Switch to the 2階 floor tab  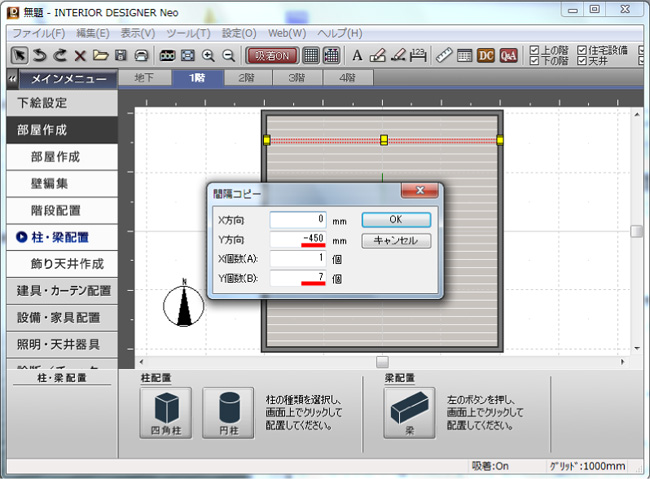[246, 77]
